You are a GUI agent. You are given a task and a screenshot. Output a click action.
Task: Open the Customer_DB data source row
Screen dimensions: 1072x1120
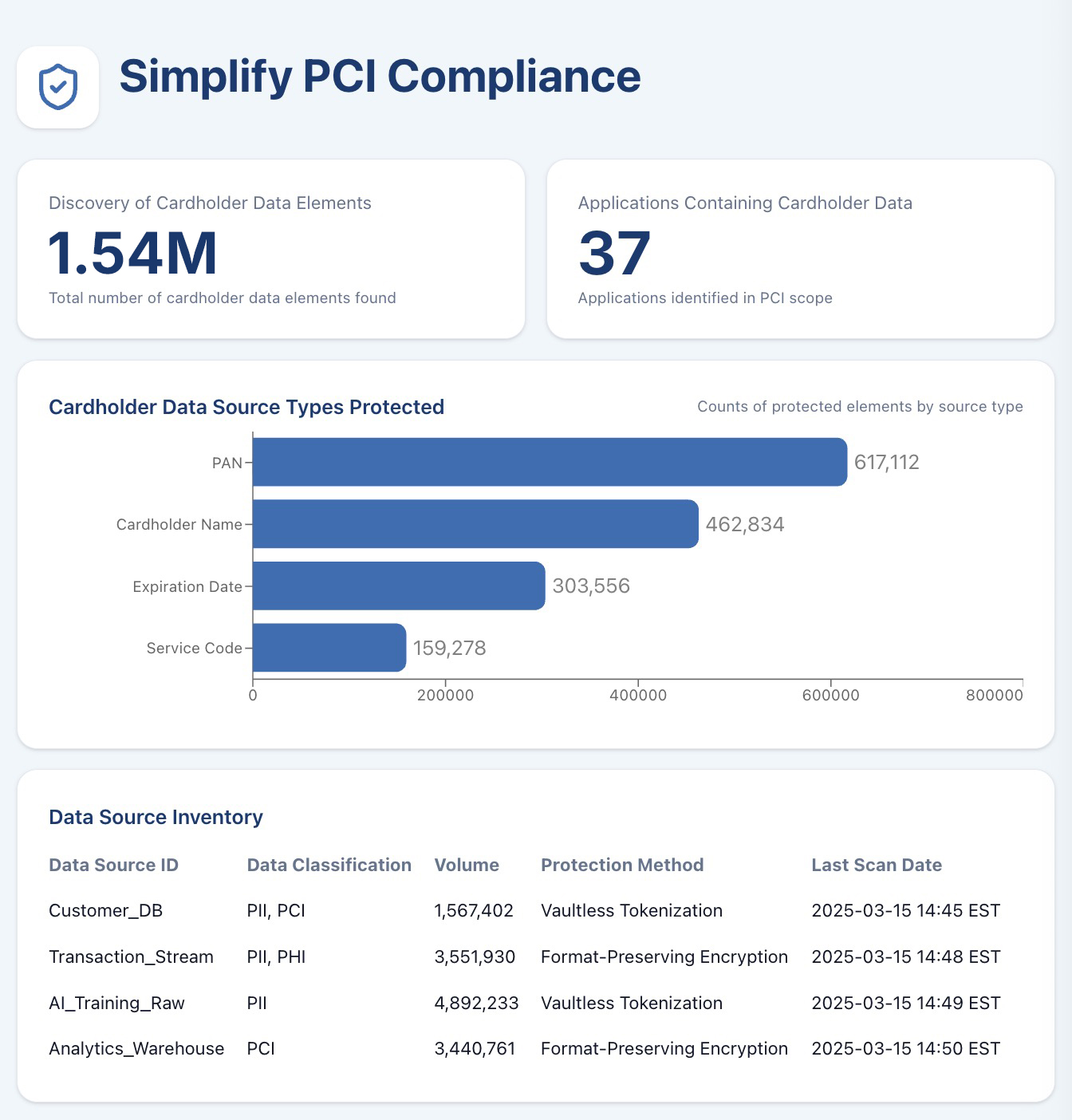pos(105,911)
